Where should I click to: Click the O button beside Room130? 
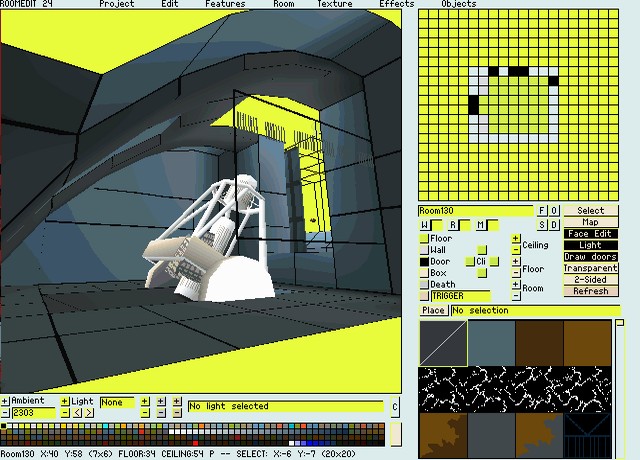click(x=554, y=211)
